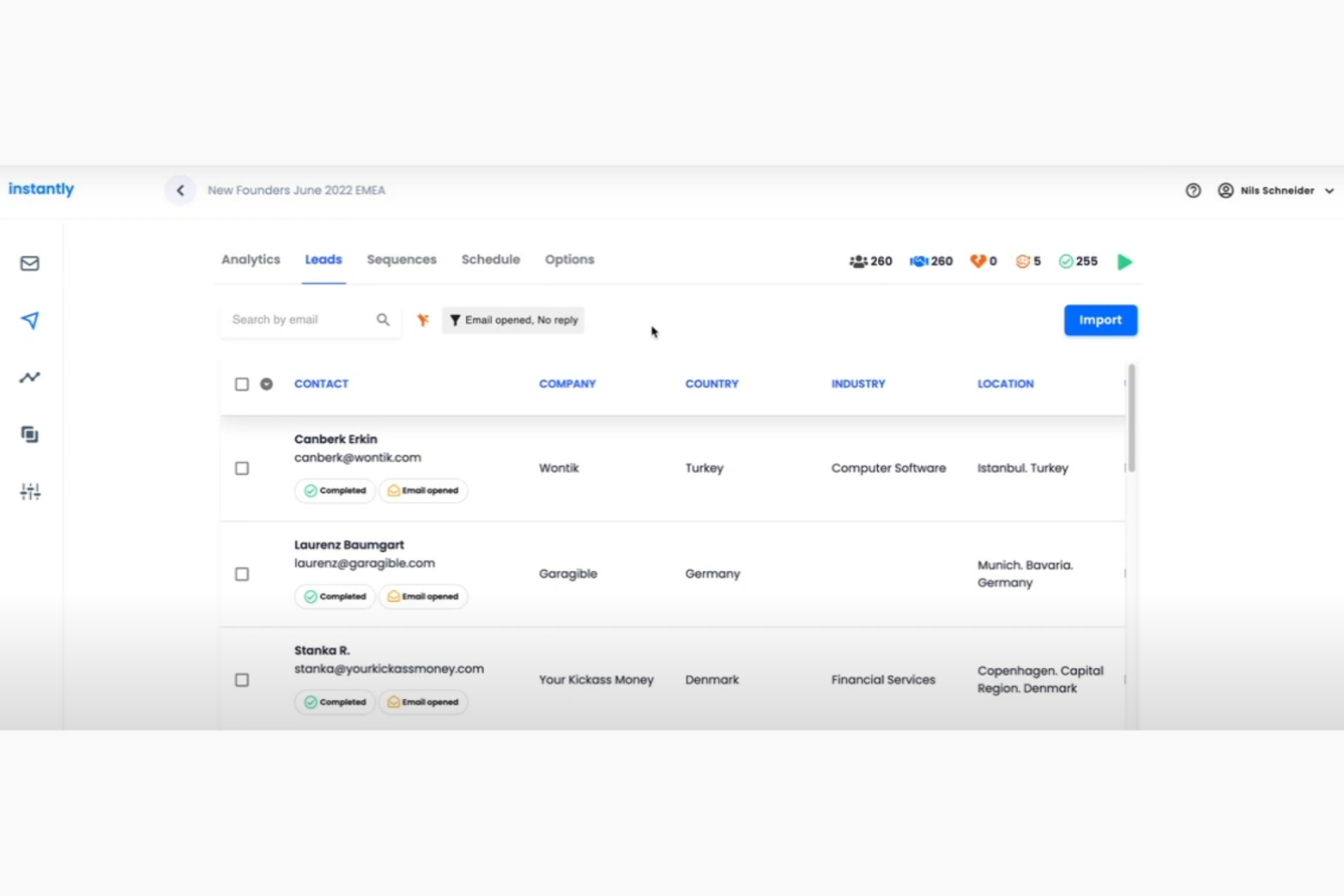Sort by the COUNTRY column header
Viewport: 1344px width, 896px height.
point(712,384)
